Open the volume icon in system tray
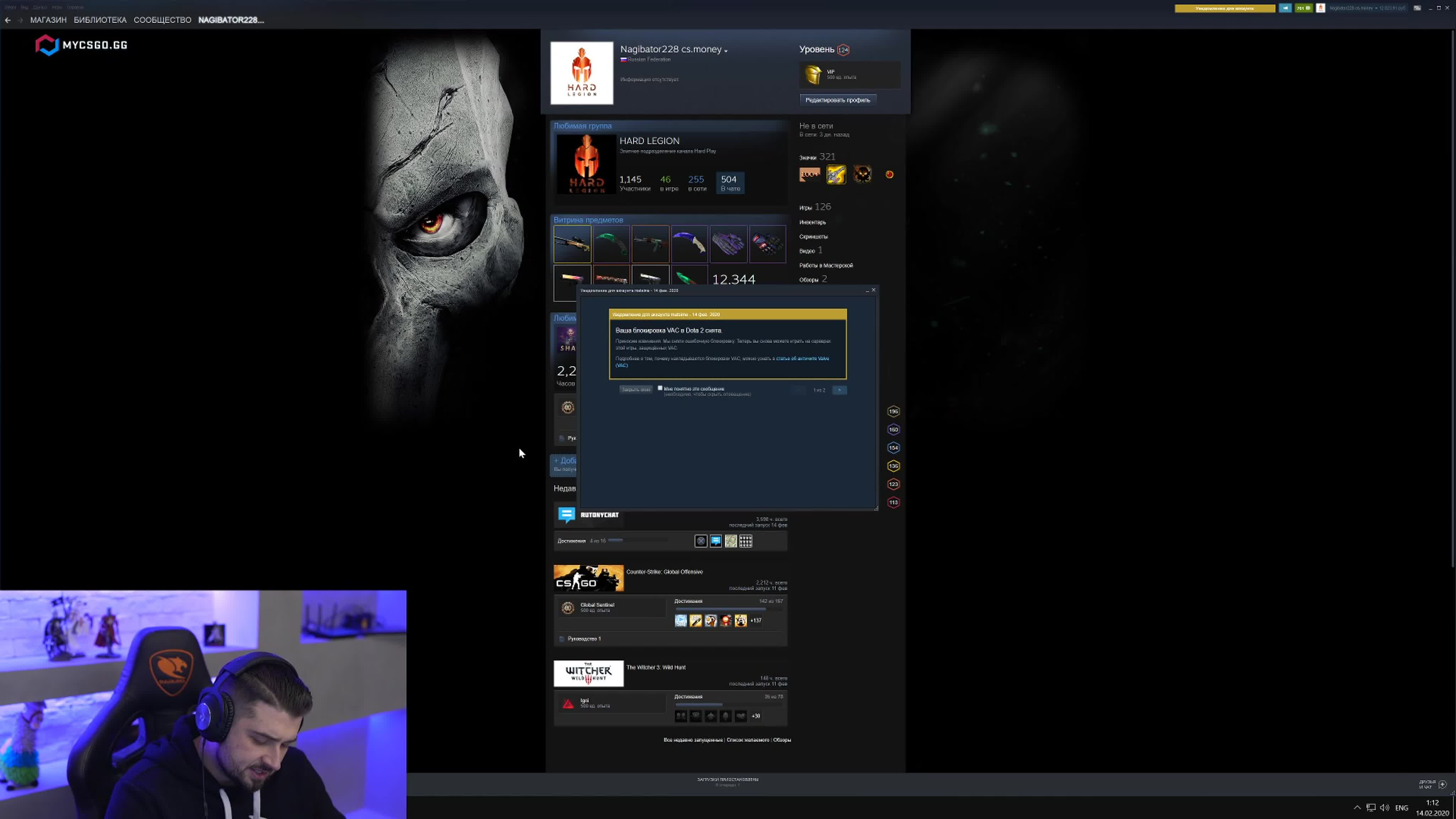 [1384, 808]
